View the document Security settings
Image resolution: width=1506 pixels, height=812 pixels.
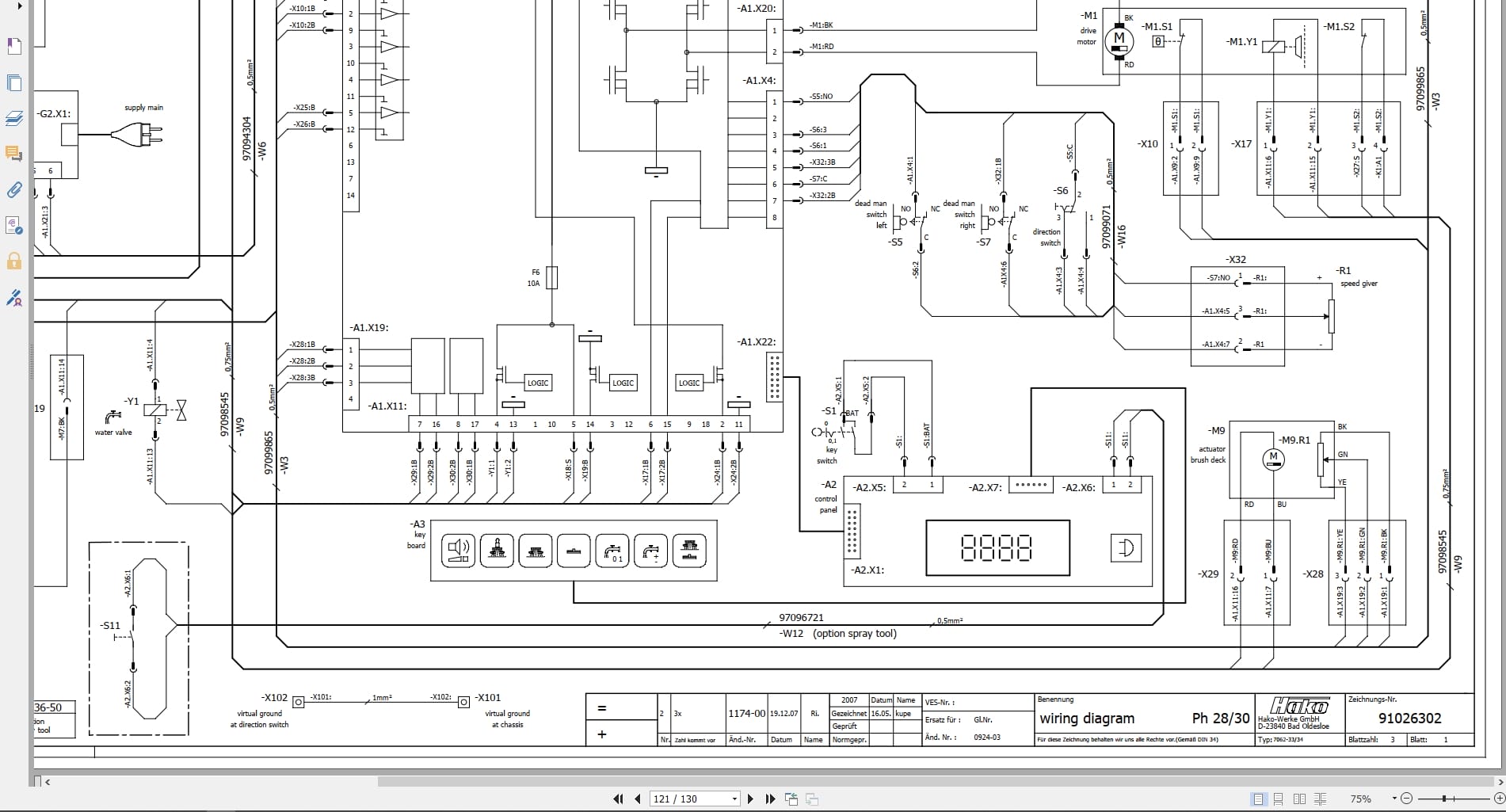pos(14,261)
